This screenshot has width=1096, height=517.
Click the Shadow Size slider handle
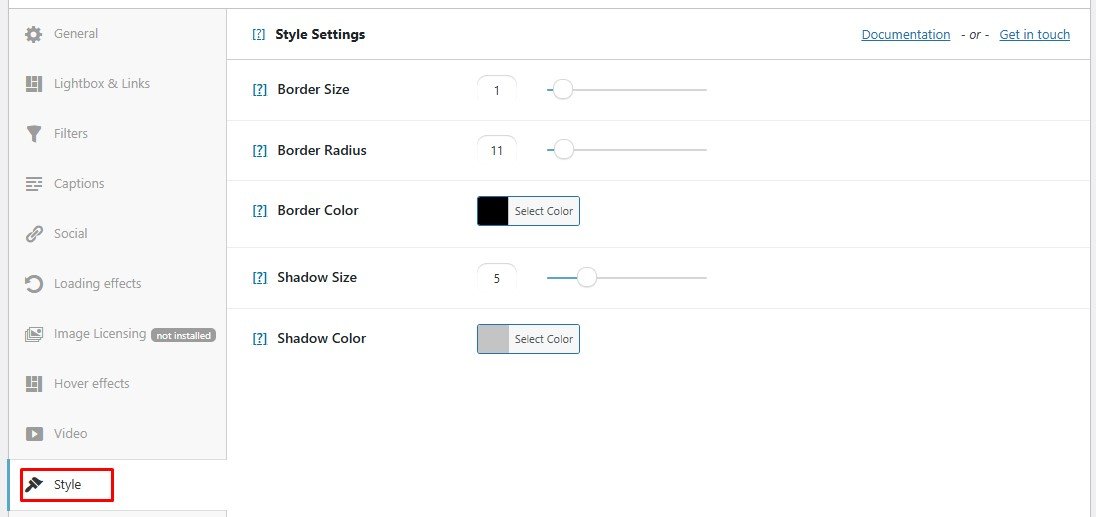[587, 278]
